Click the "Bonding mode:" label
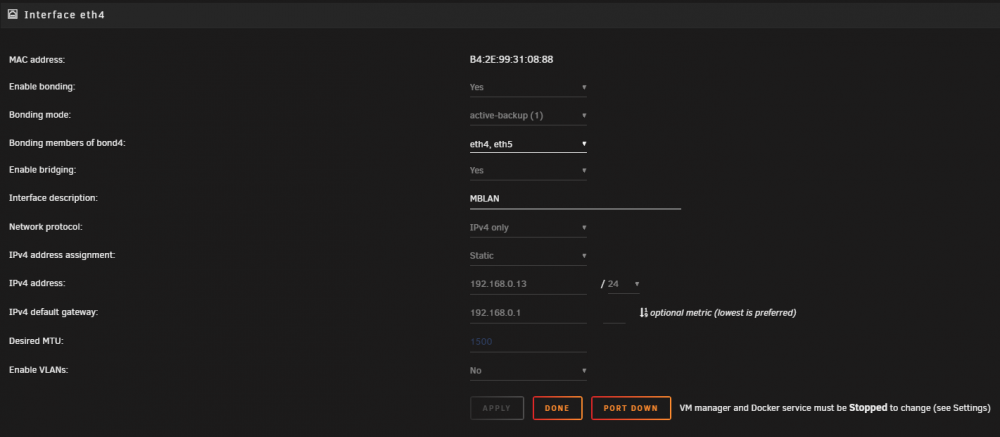 pyautogui.click(x=39, y=115)
